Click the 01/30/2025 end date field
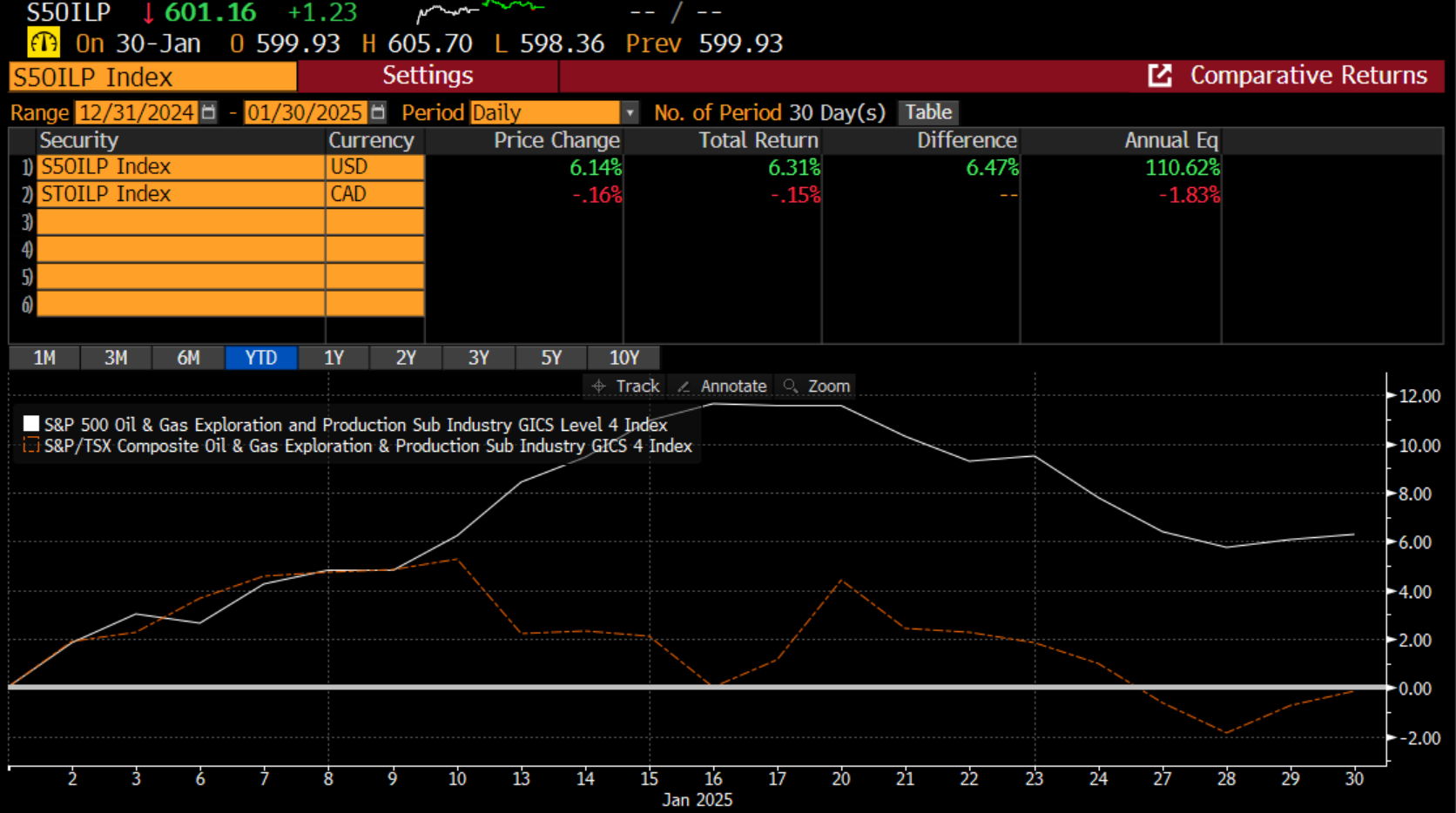This screenshot has height=813, width=1456. click(x=305, y=112)
